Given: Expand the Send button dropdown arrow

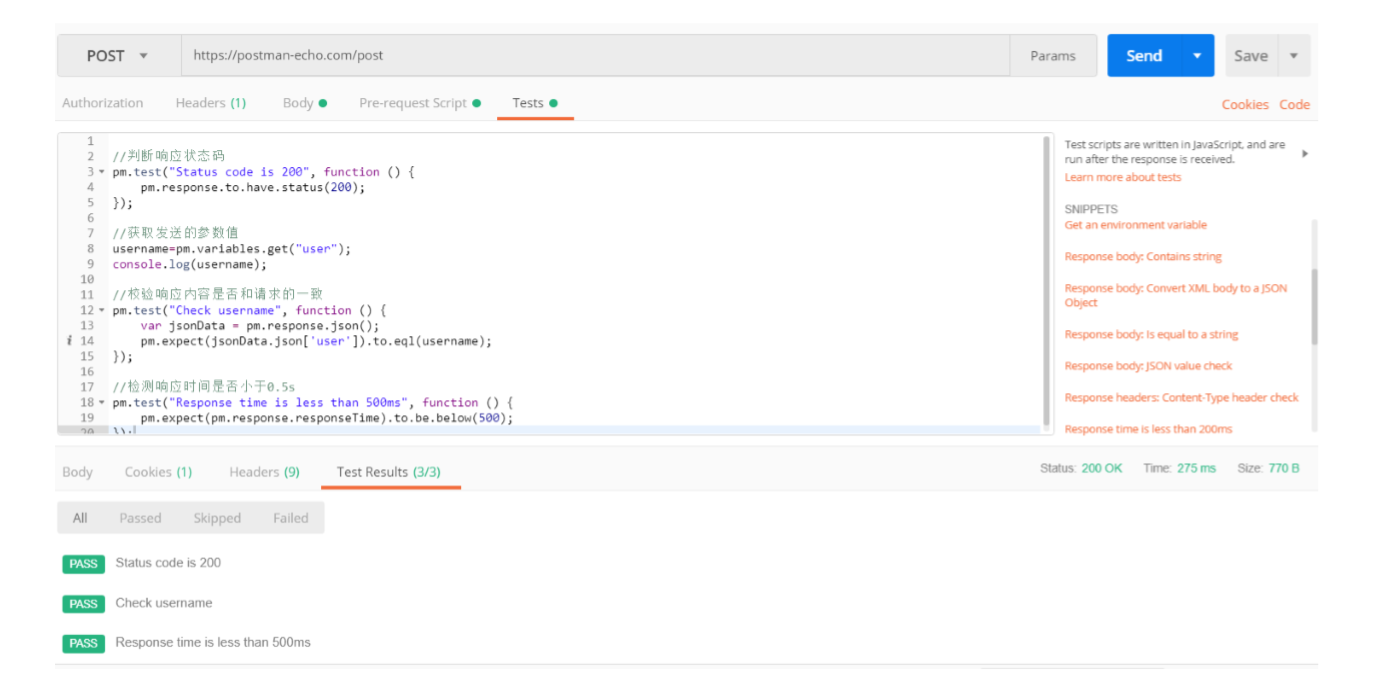Looking at the screenshot, I should coord(1196,56).
